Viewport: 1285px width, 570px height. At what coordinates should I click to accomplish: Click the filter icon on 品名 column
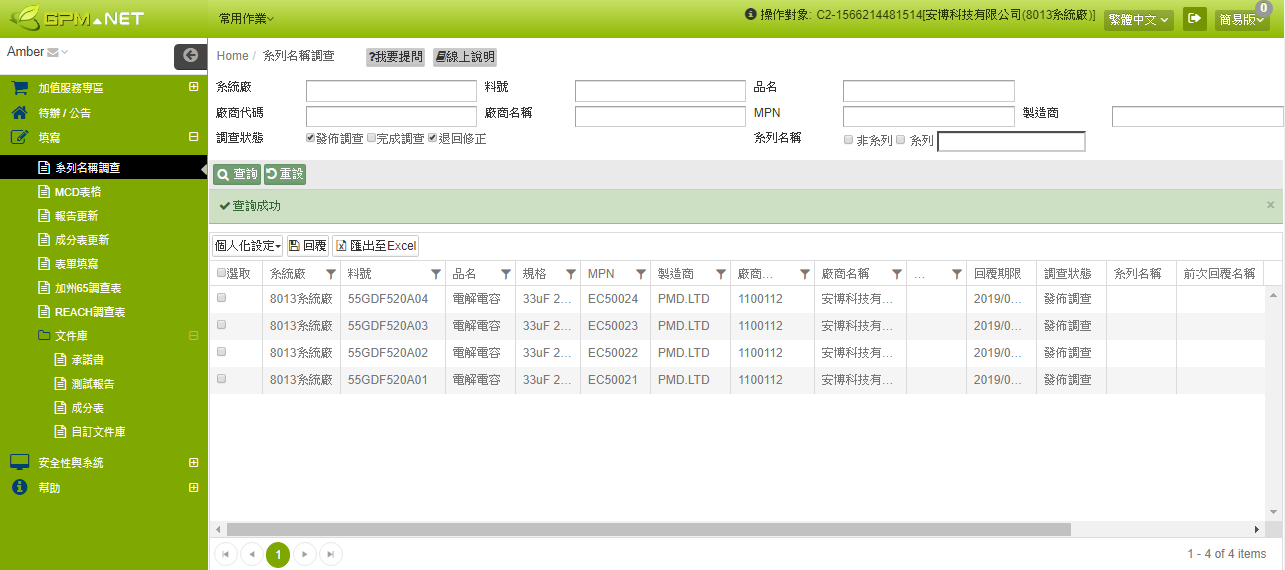505,274
